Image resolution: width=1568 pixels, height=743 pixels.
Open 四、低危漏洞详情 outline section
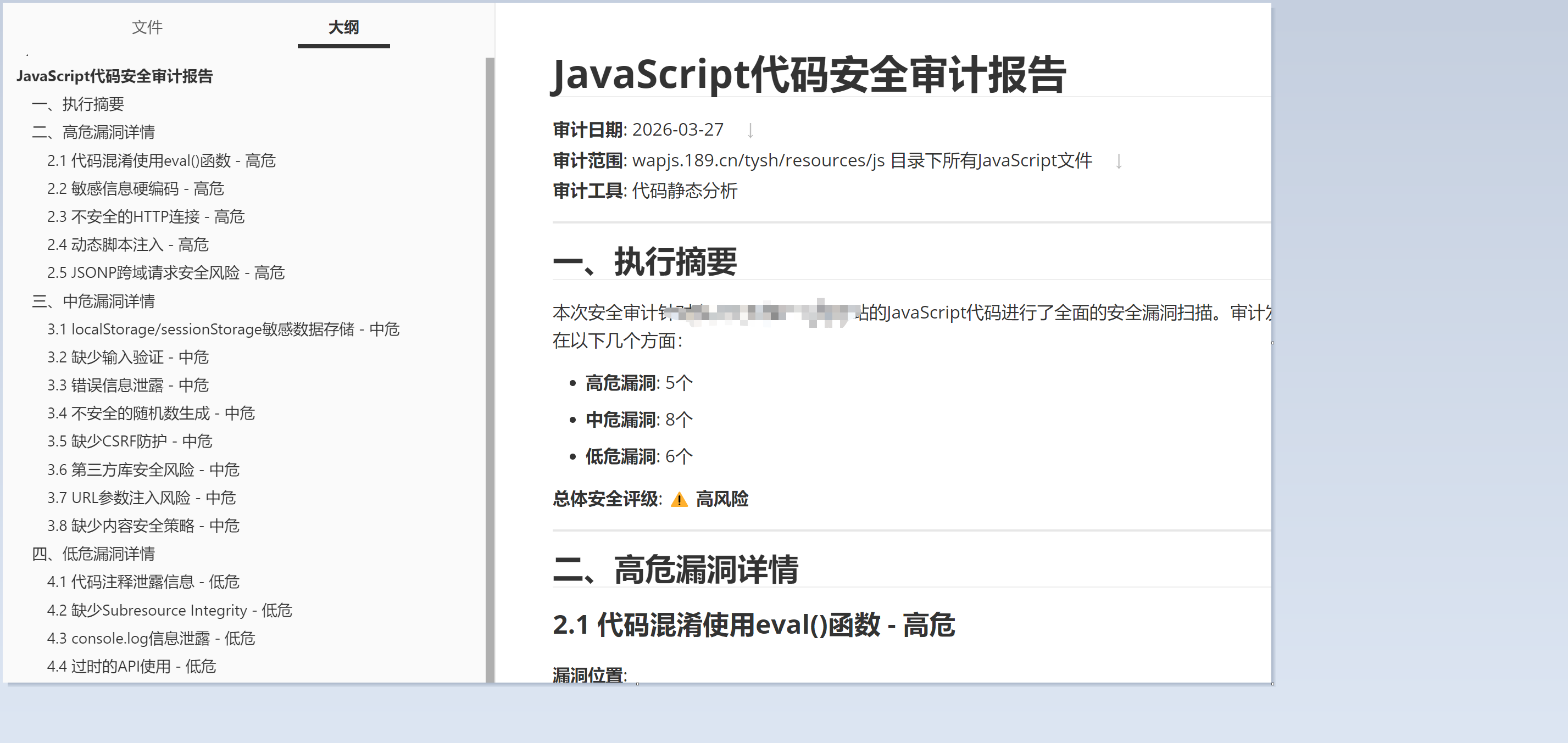click(x=93, y=554)
